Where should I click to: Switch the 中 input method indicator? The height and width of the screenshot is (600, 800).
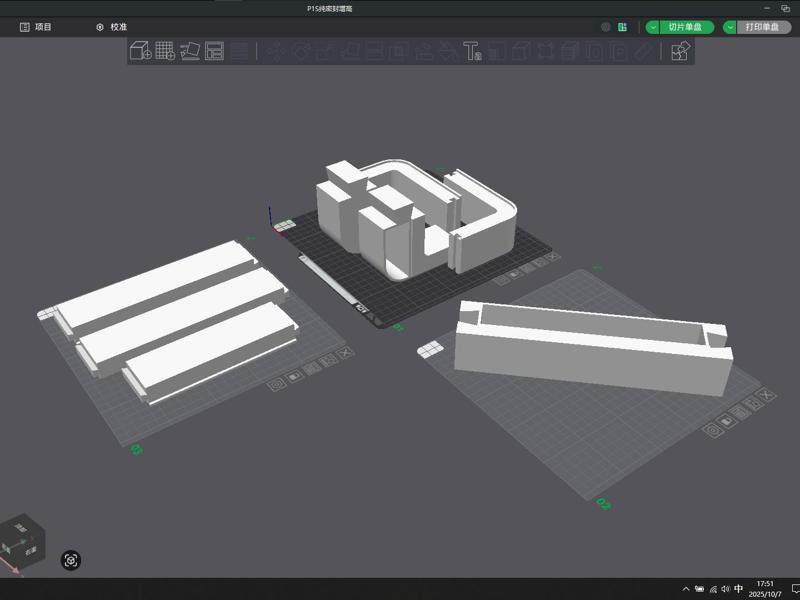738,589
